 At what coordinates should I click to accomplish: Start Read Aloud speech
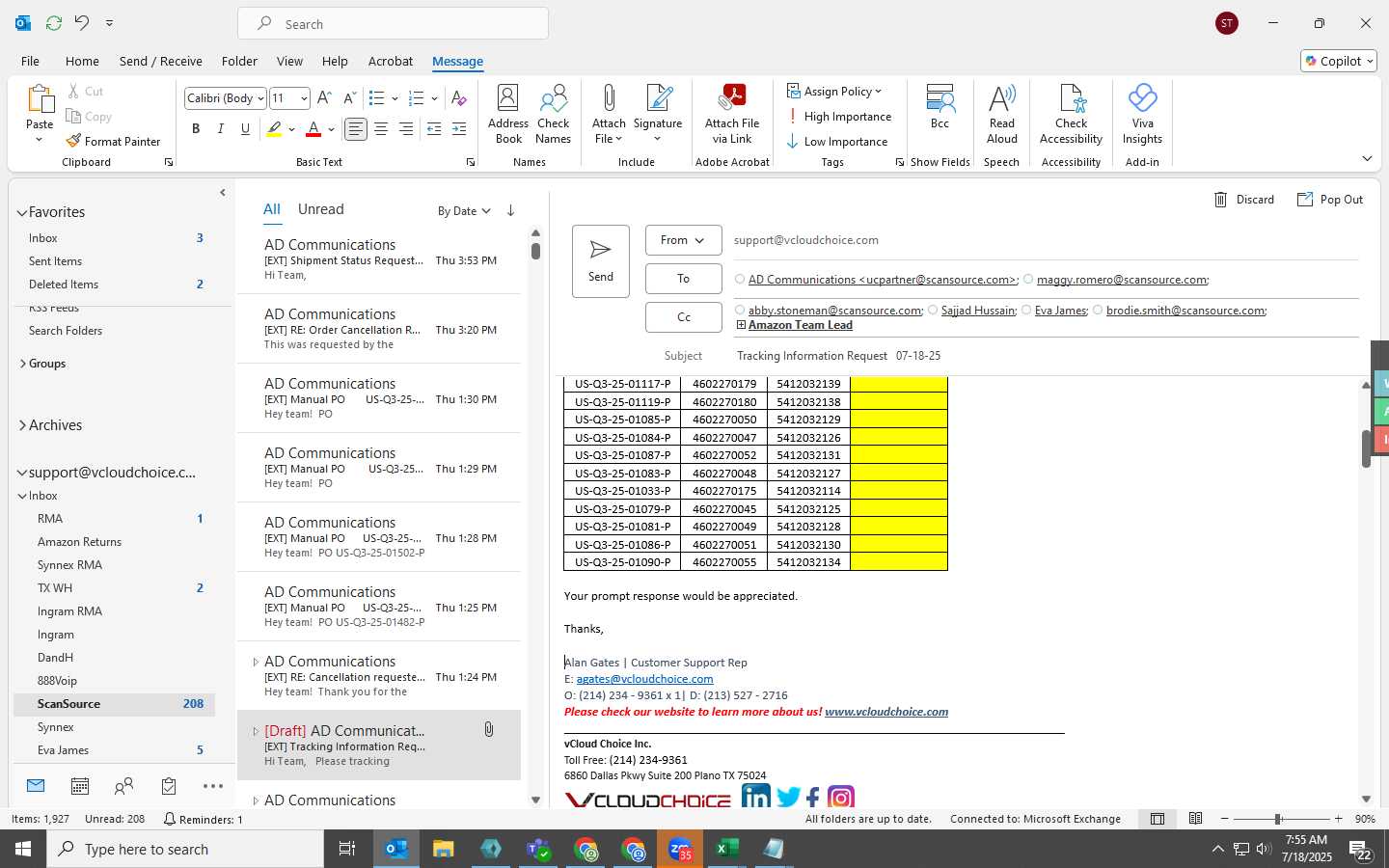[x=1002, y=114]
